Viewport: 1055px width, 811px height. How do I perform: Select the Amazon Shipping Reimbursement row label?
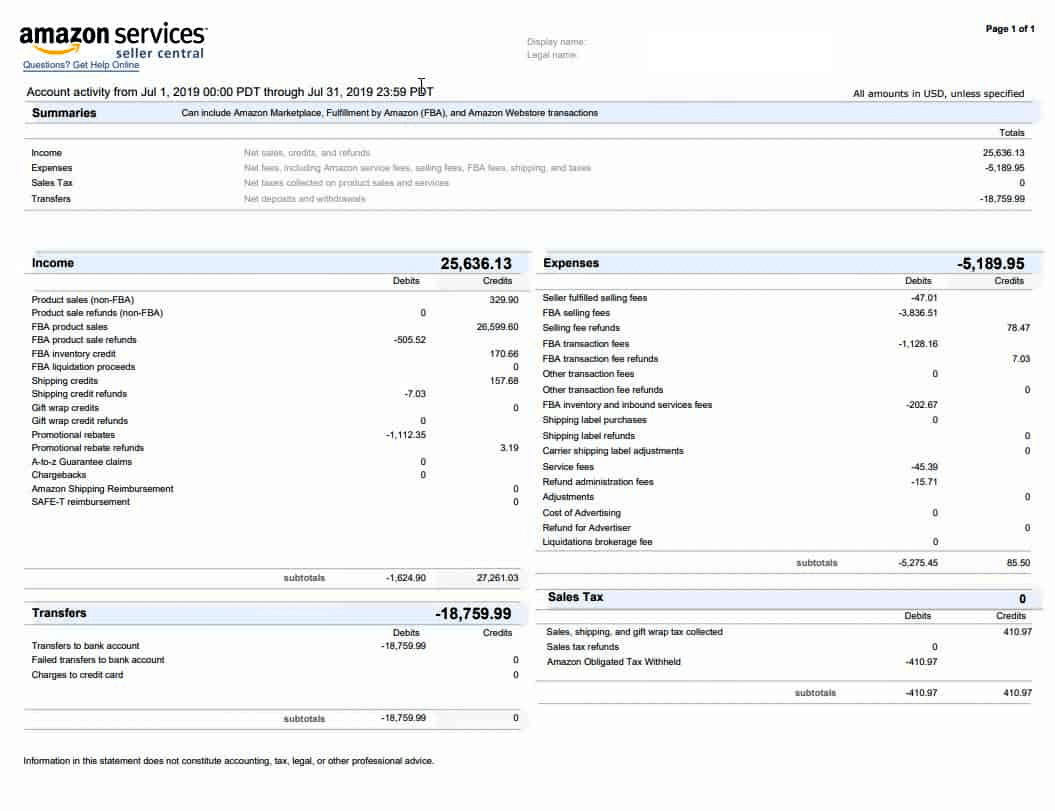click(x=102, y=489)
